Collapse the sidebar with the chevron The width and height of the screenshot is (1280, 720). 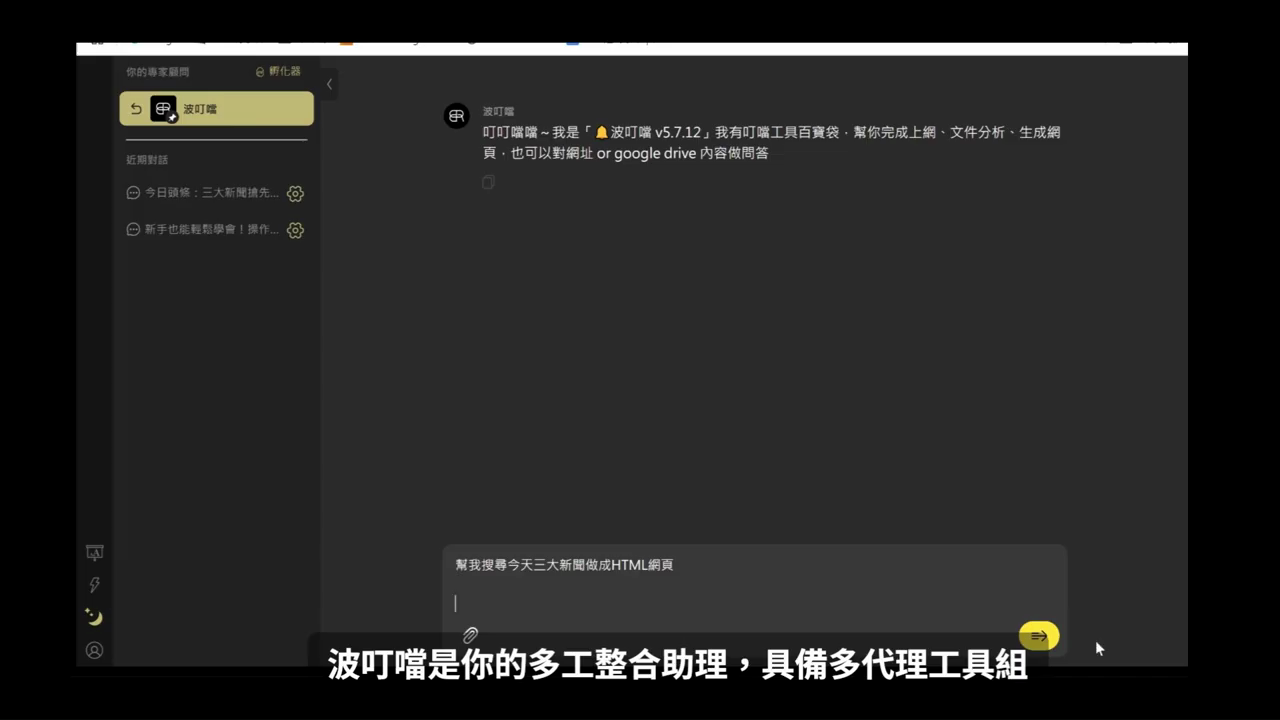pyautogui.click(x=329, y=84)
